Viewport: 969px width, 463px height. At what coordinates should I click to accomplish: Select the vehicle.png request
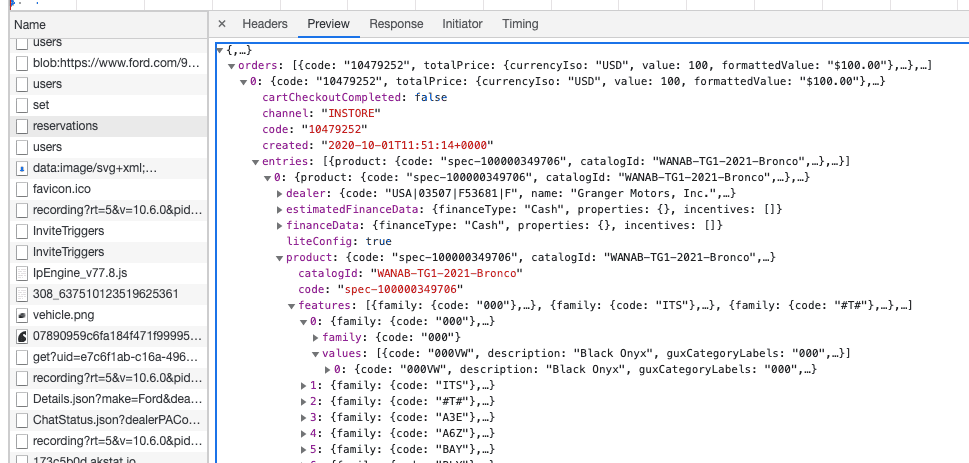point(109,315)
